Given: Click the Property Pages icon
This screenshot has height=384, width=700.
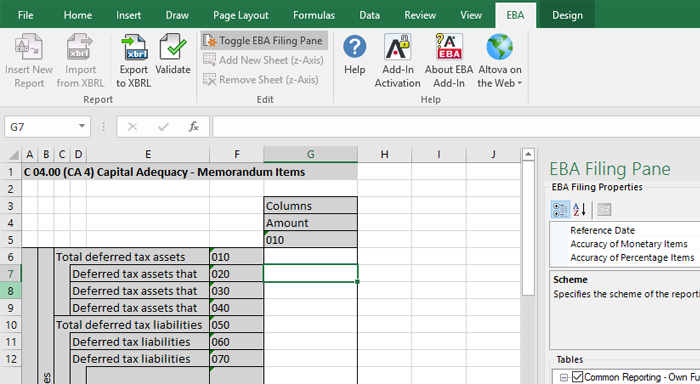Looking at the screenshot, I should coord(604,209).
